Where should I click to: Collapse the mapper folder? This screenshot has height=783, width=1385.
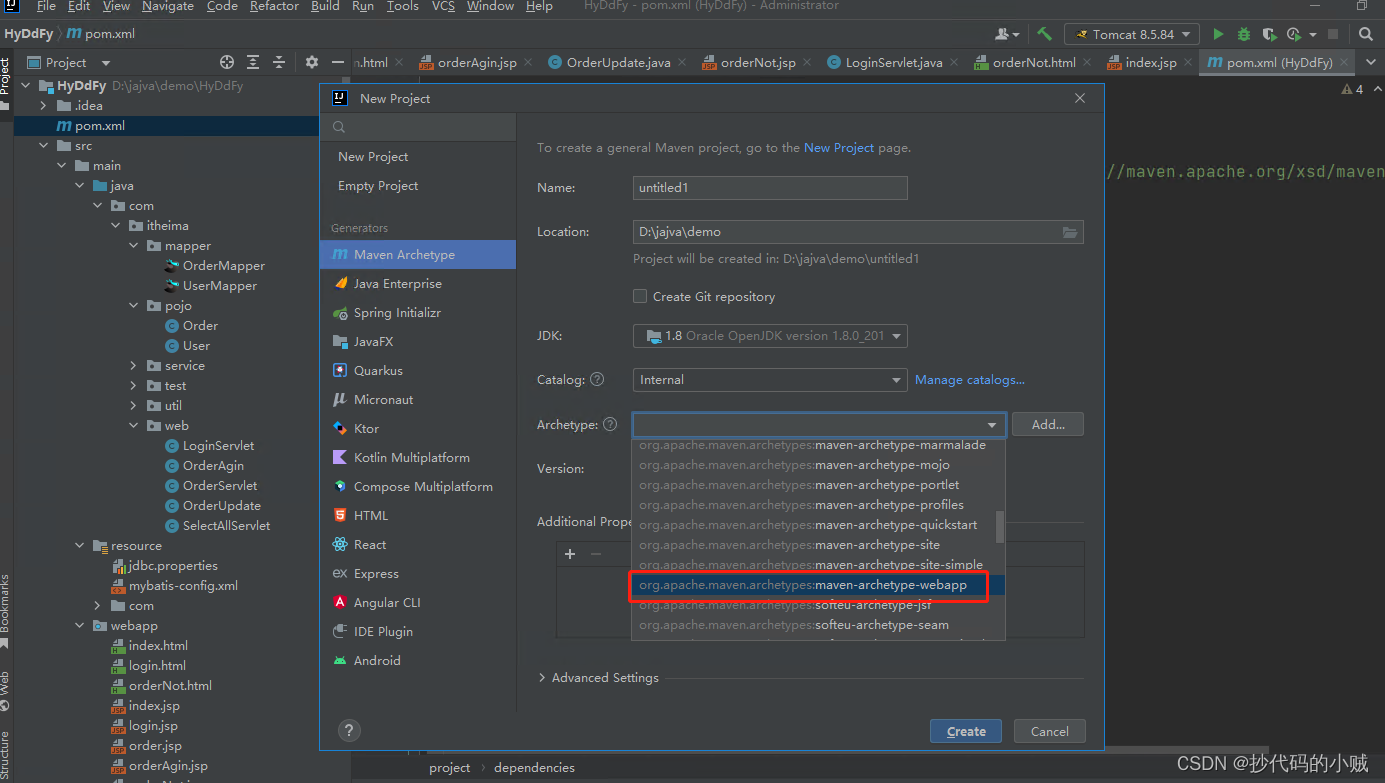(134, 246)
